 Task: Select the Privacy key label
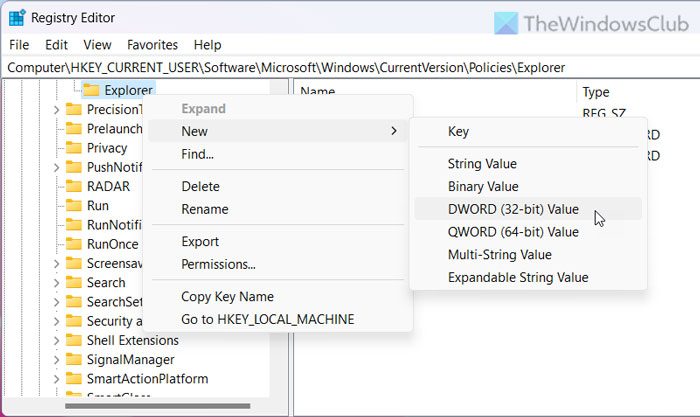coord(107,148)
